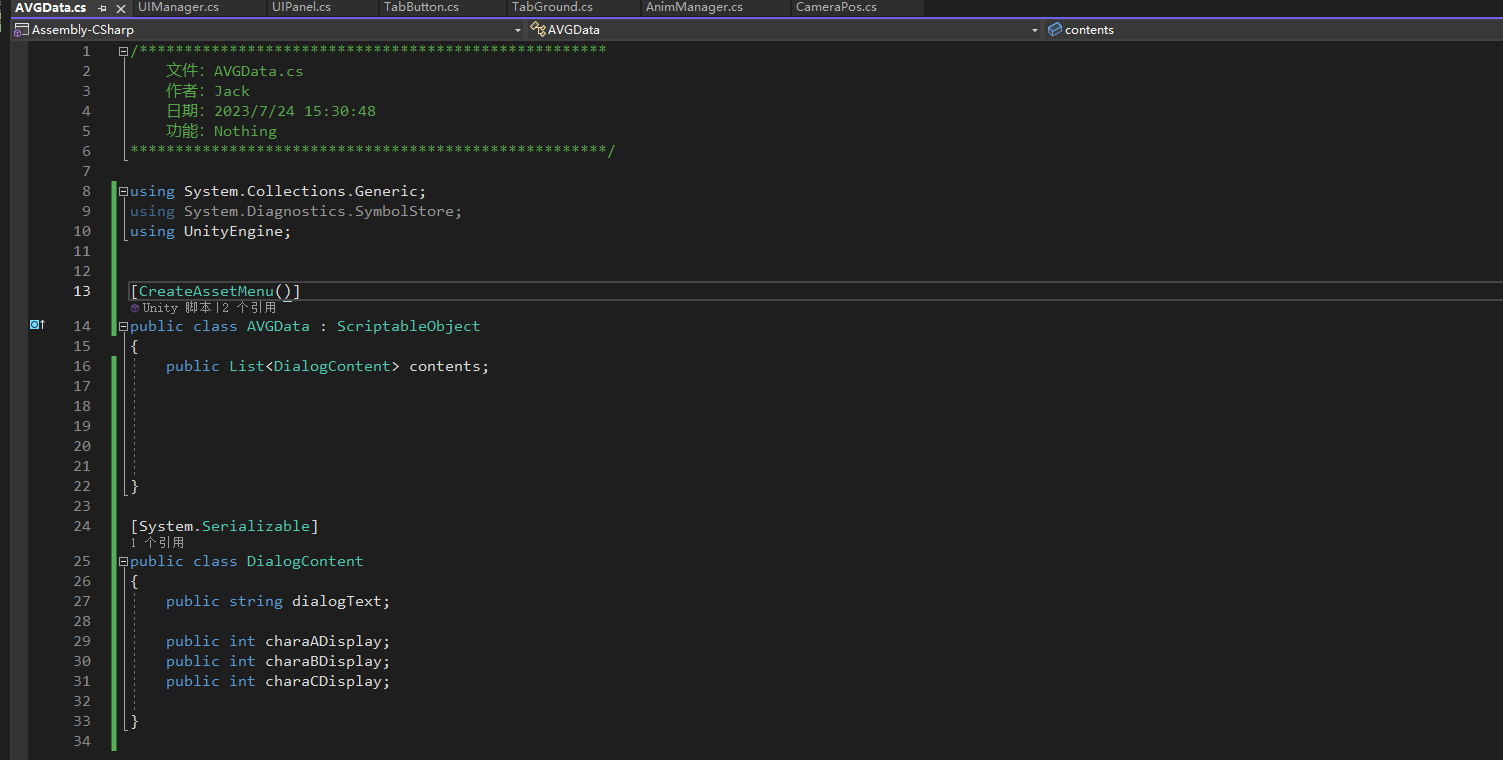Viewport: 1503px width, 760px height.
Task: Click the pin icon on AVGData.cs tab
Action: pos(102,8)
